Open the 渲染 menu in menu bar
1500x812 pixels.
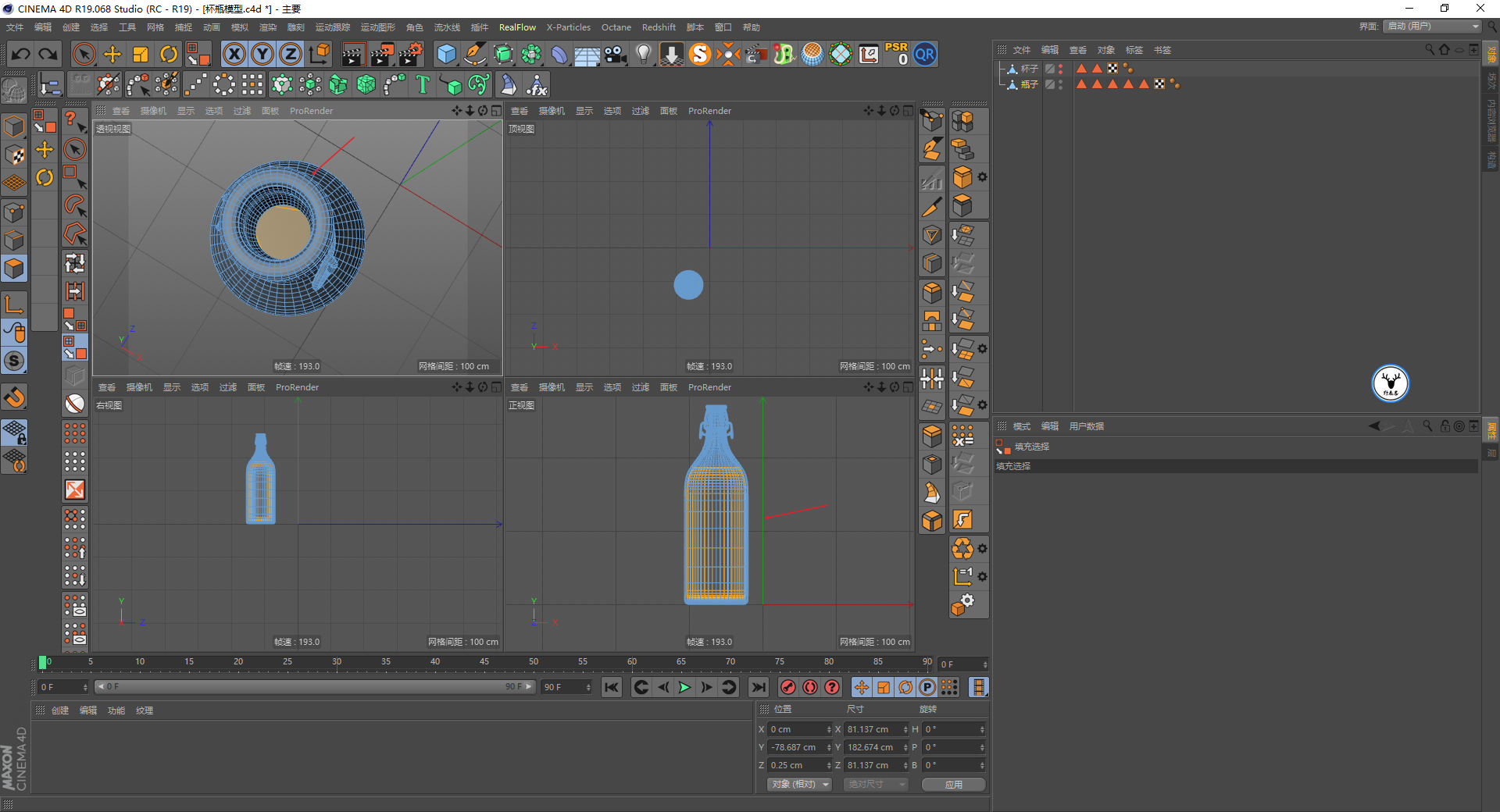click(268, 27)
